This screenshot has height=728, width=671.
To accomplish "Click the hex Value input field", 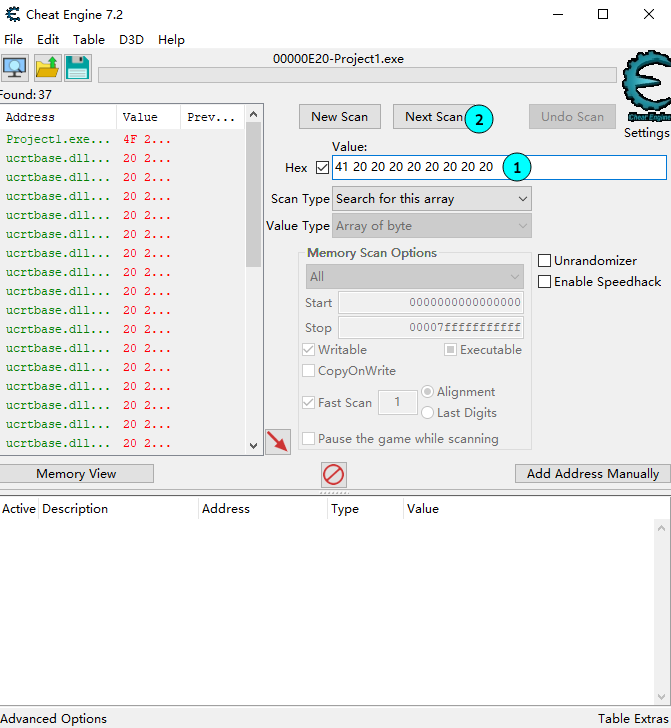I will pyautogui.click(x=499, y=167).
